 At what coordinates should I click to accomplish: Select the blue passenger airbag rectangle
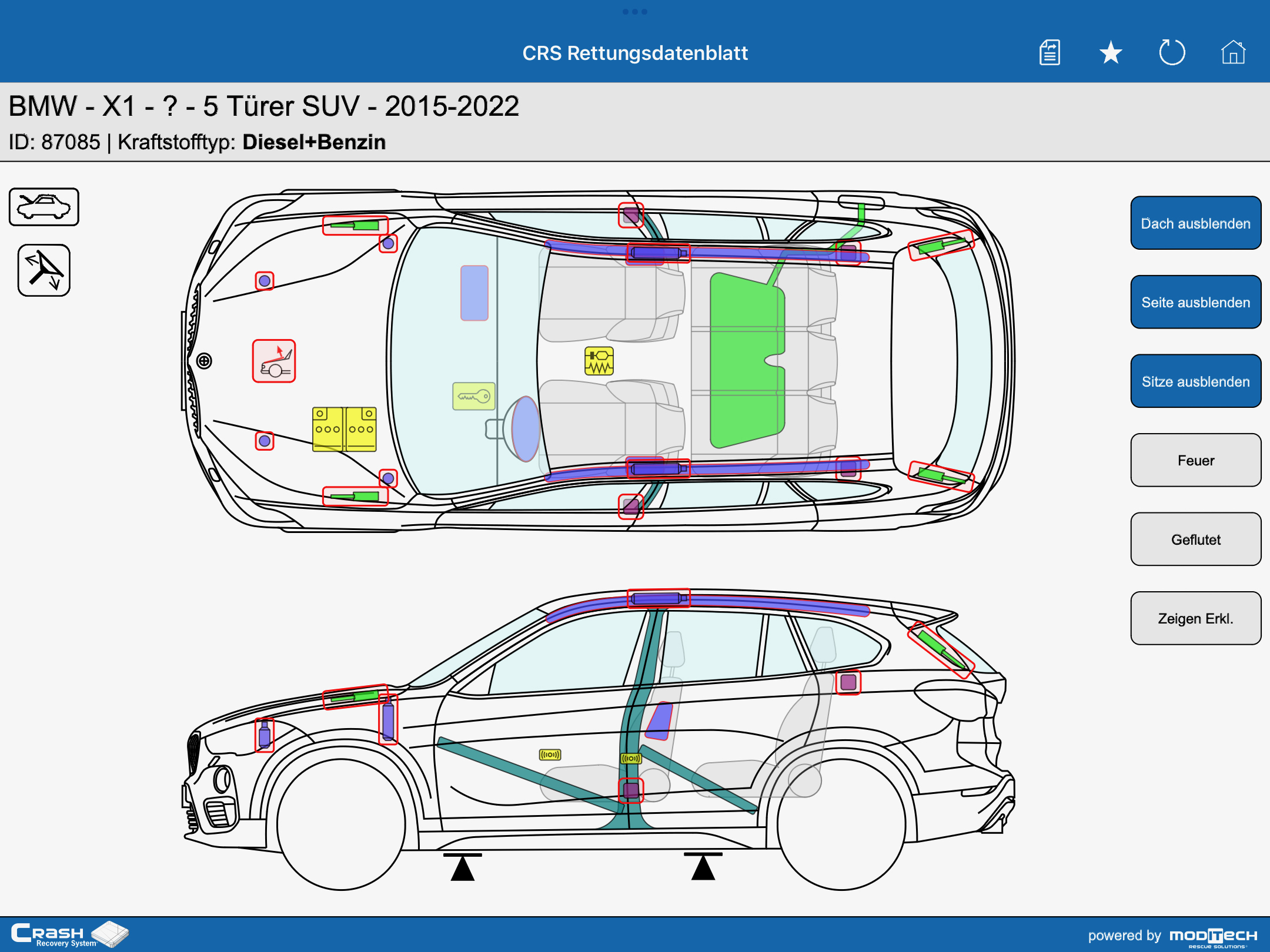coord(474,293)
